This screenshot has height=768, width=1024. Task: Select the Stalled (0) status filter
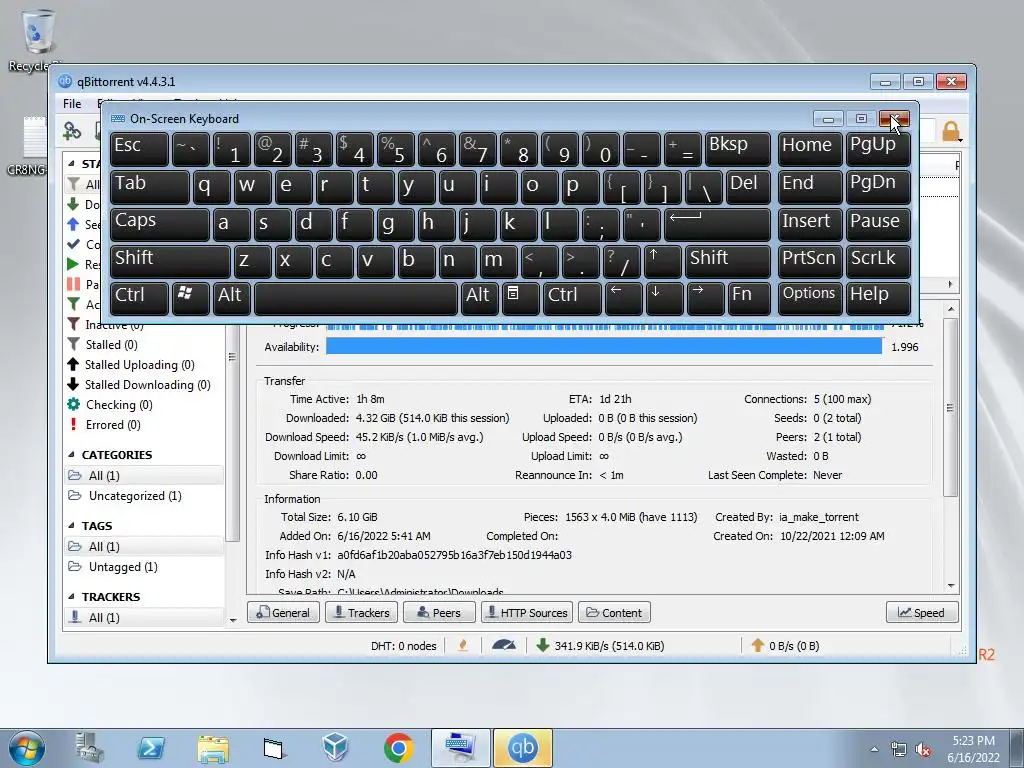(111, 344)
